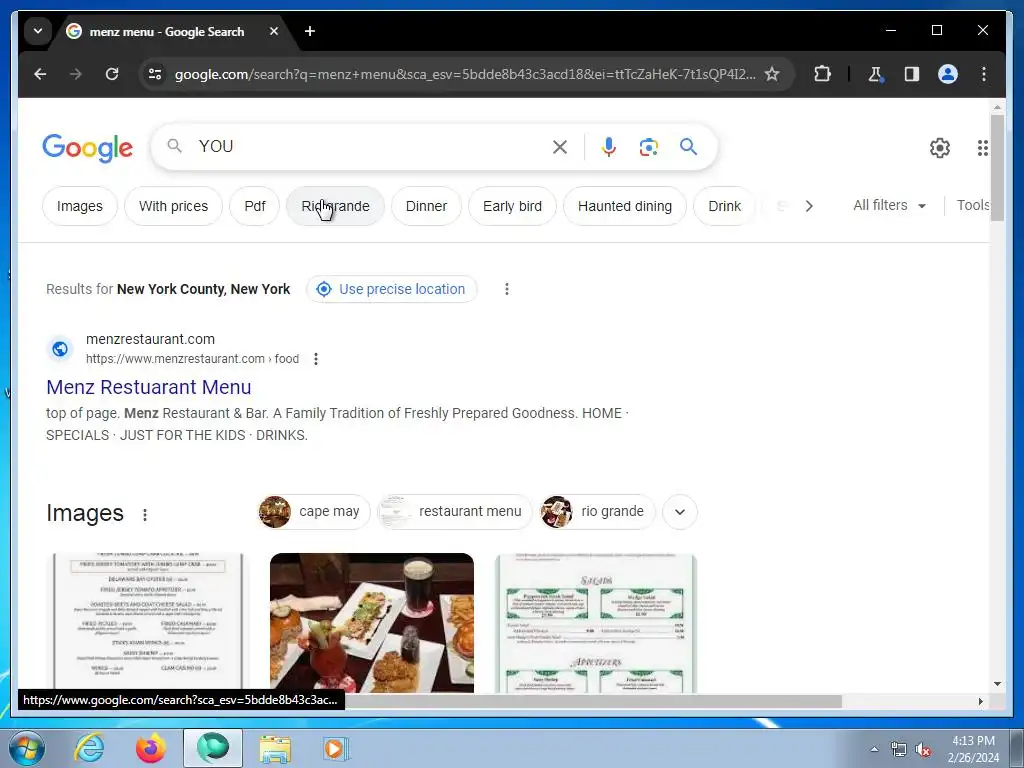Open Google quick settings gear
1024x768 pixels.
[940, 148]
